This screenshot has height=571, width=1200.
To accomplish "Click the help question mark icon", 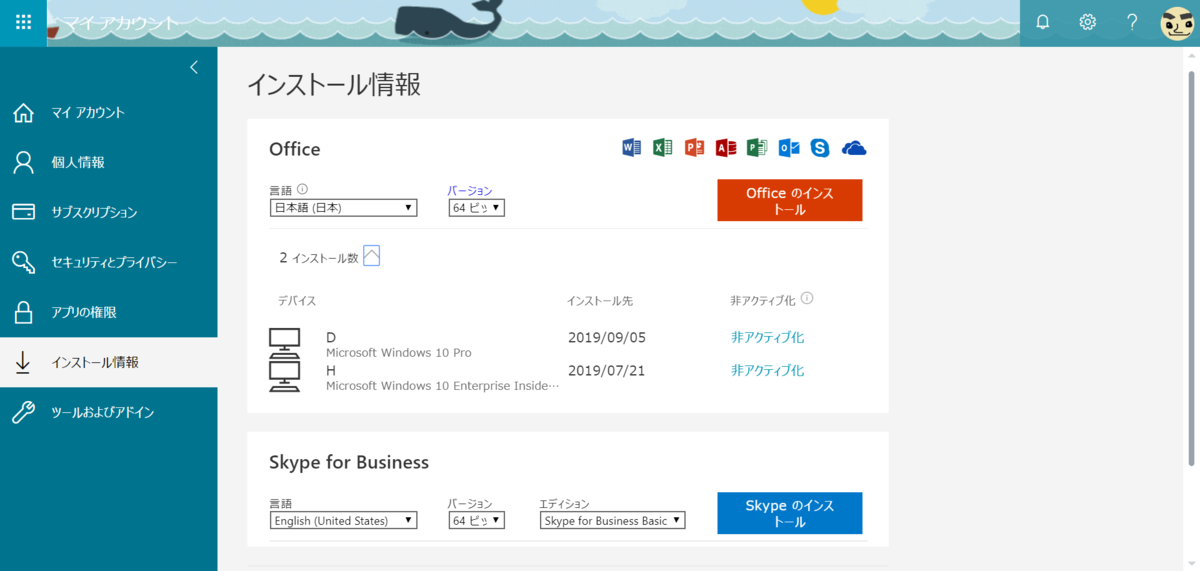I will point(1132,22).
